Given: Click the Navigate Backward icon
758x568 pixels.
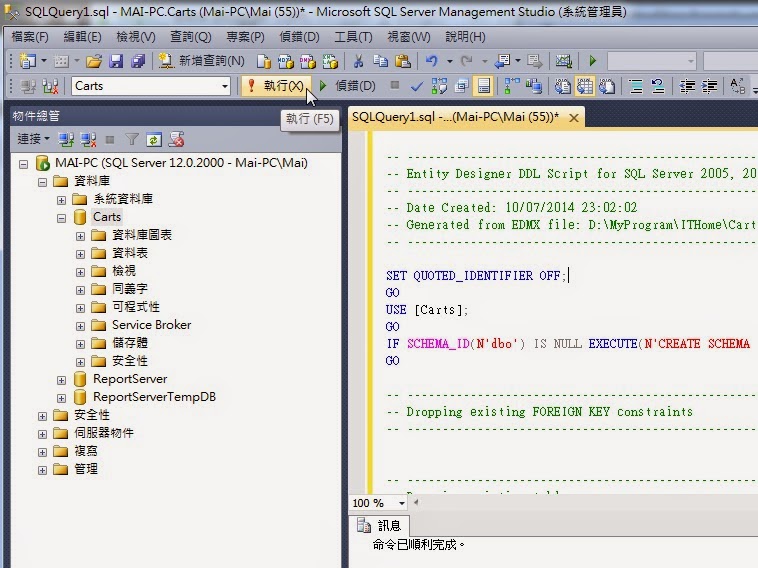Looking at the screenshot, I should pyautogui.click(x=503, y=61).
